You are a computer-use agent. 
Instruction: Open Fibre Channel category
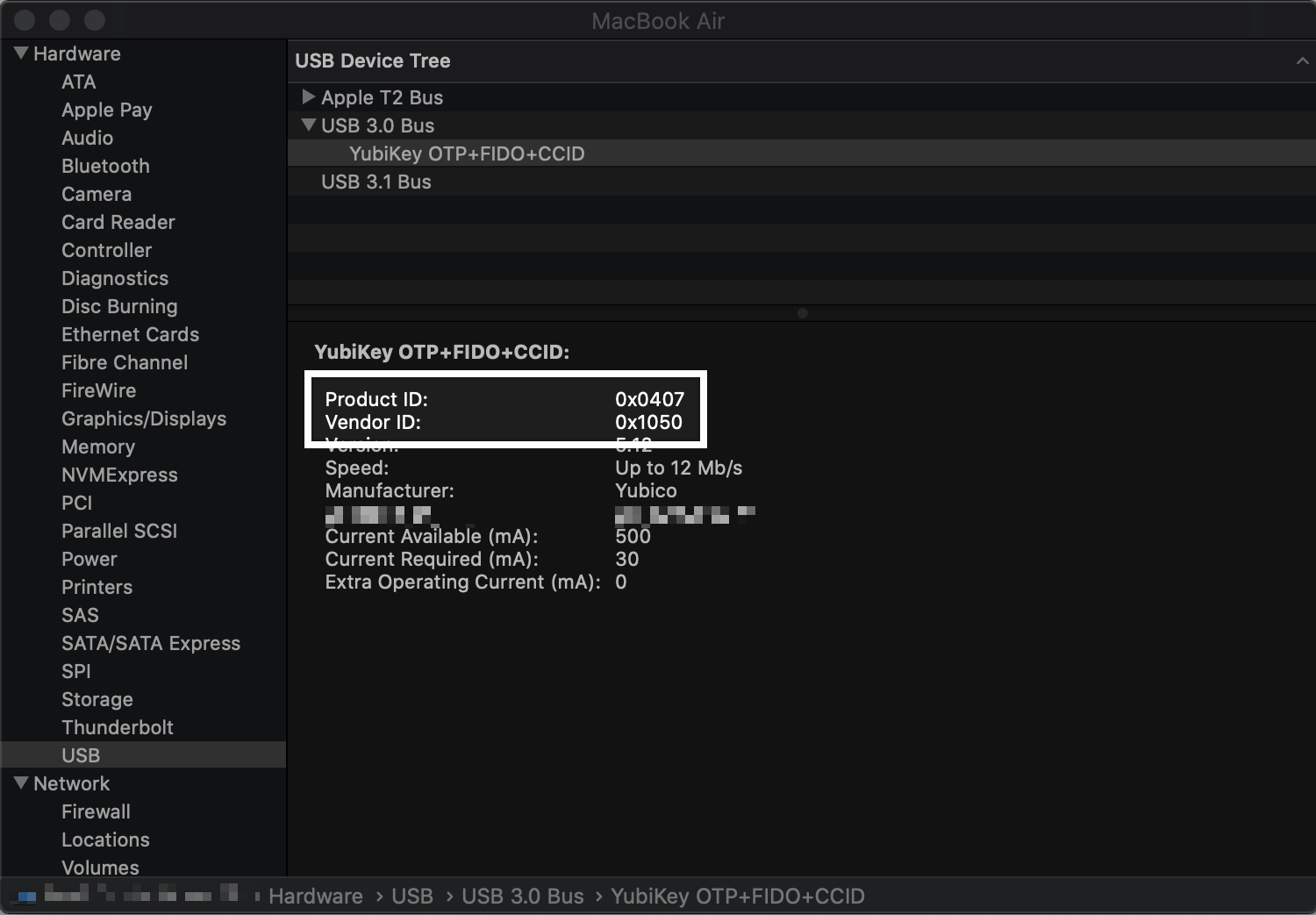tap(125, 362)
